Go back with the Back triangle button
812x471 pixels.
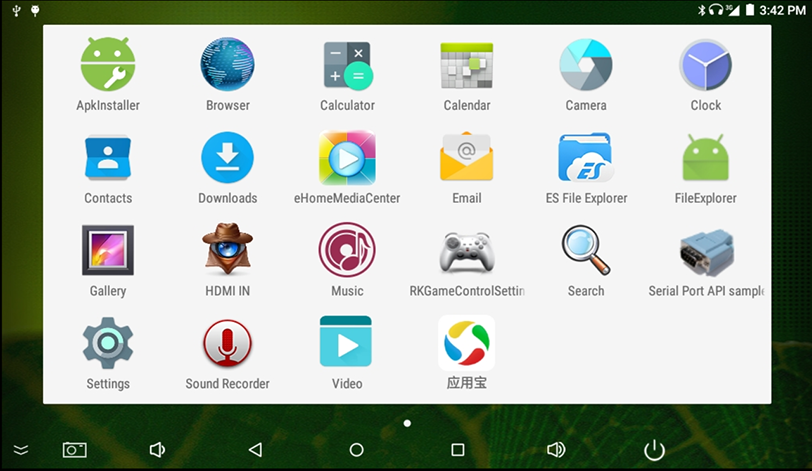[255, 450]
